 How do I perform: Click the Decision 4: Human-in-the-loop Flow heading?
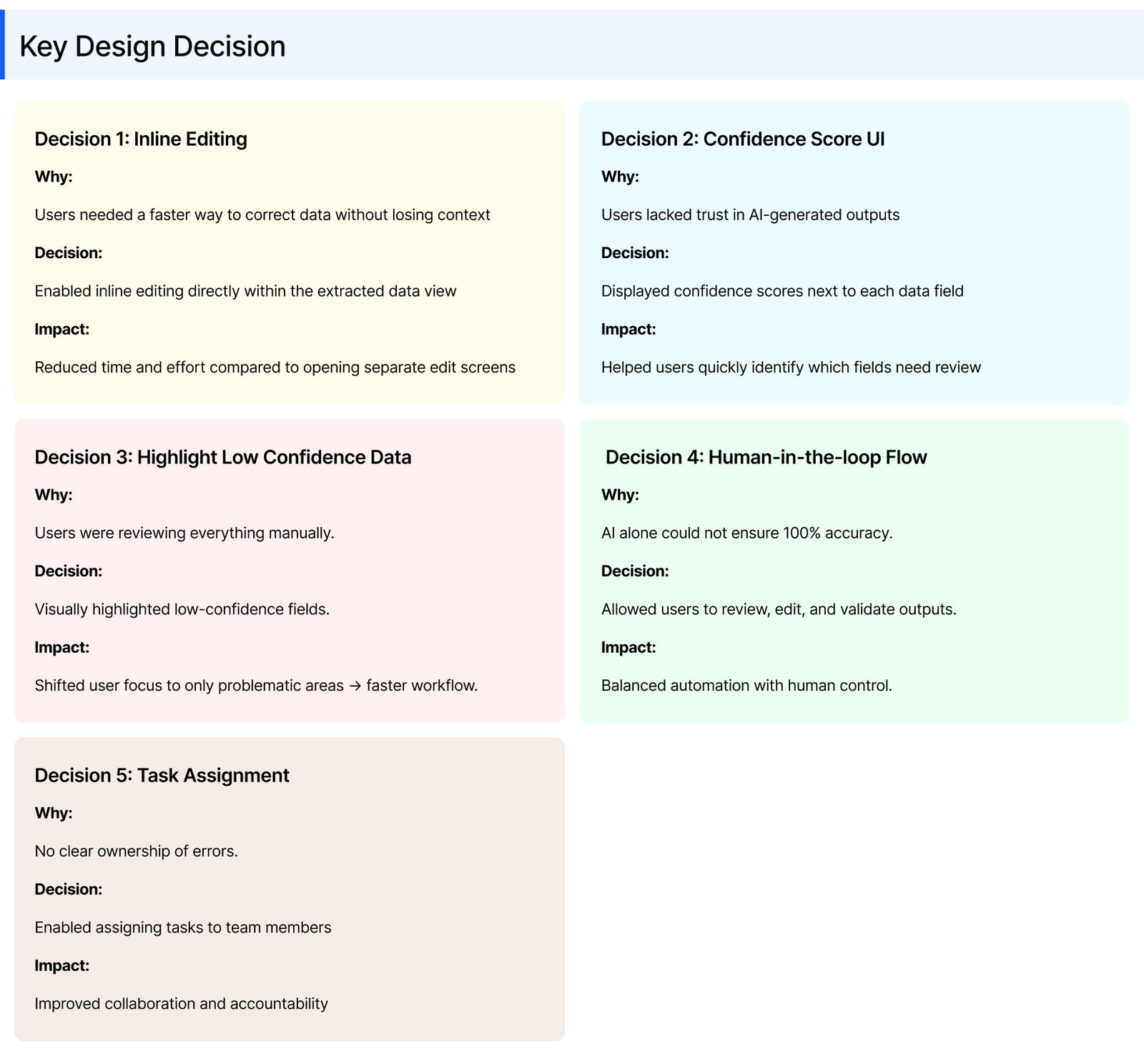pyautogui.click(x=766, y=457)
